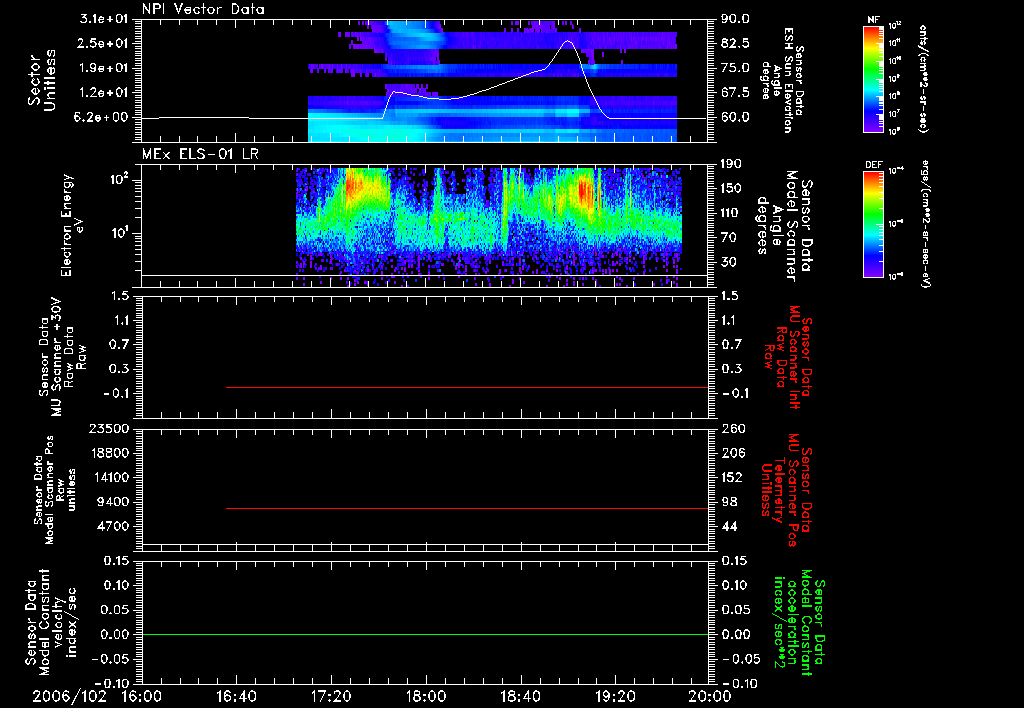The height and width of the screenshot is (708, 1024).
Task: Click the 18800 scanner position tick label
Action: [x=109, y=453]
